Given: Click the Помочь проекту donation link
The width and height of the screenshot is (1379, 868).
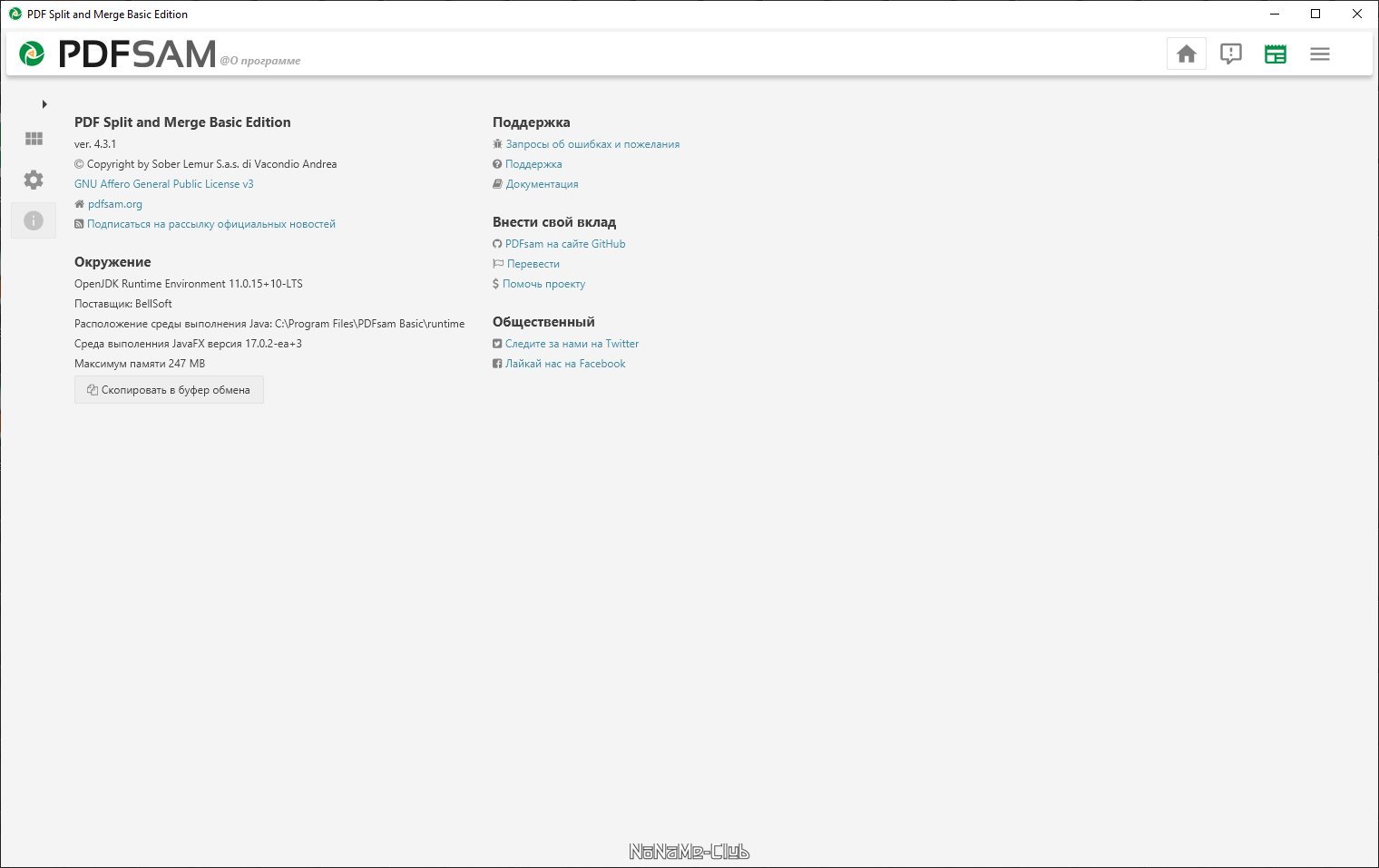Looking at the screenshot, I should coord(543,284).
